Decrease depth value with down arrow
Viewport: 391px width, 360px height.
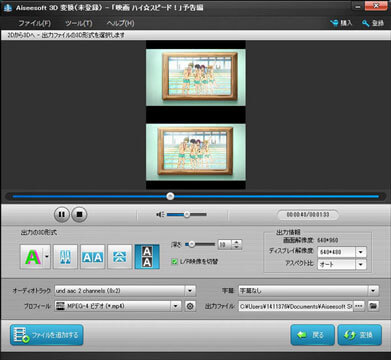tap(236, 247)
